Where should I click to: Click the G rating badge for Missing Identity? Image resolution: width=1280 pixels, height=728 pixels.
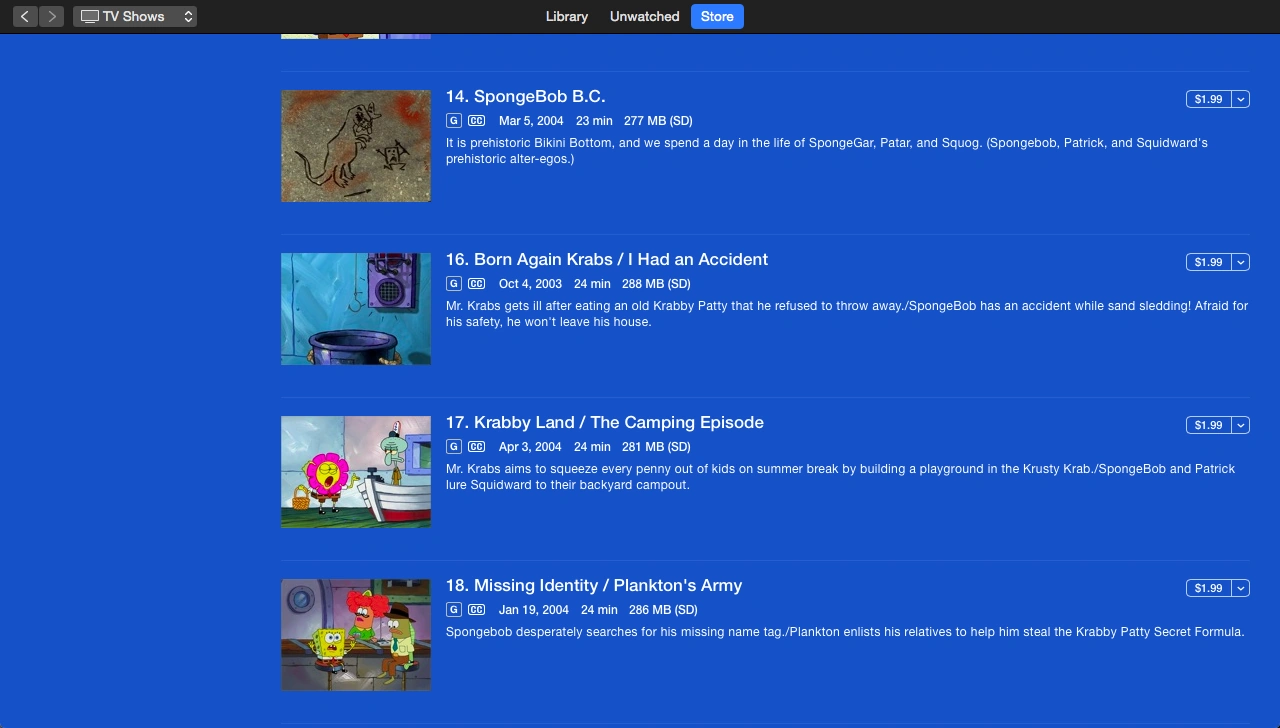pyautogui.click(x=454, y=610)
